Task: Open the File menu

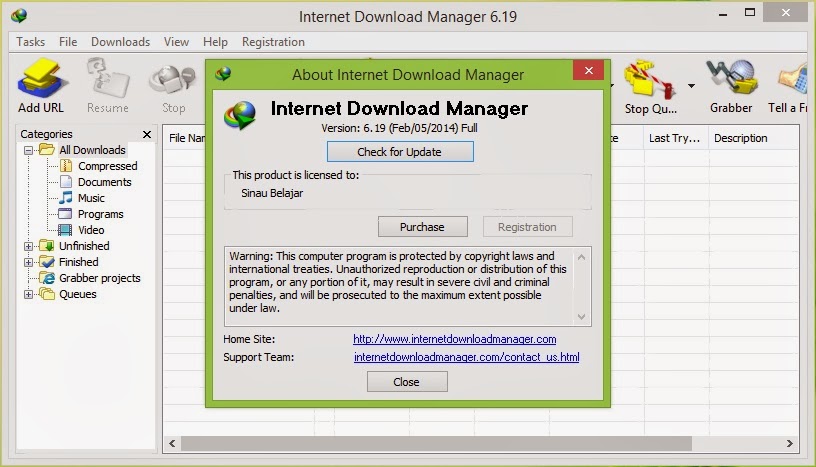Action: pyautogui.click(x=68, y=42)
